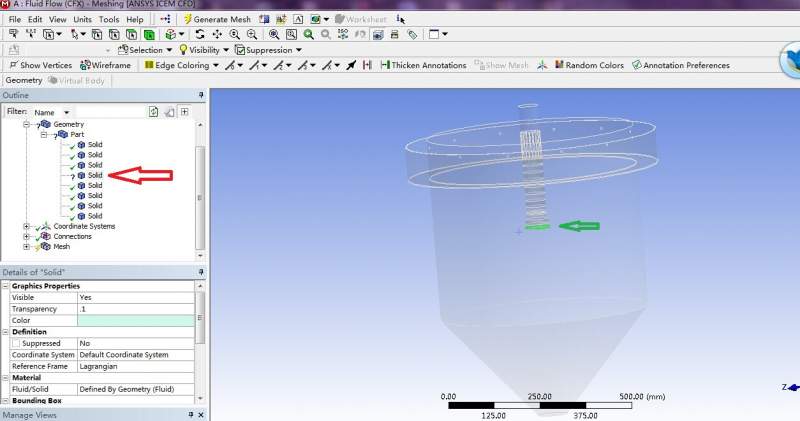Collapse the Geometry tree node
This screenshot has width=800, height=421.
pos(27,125)
